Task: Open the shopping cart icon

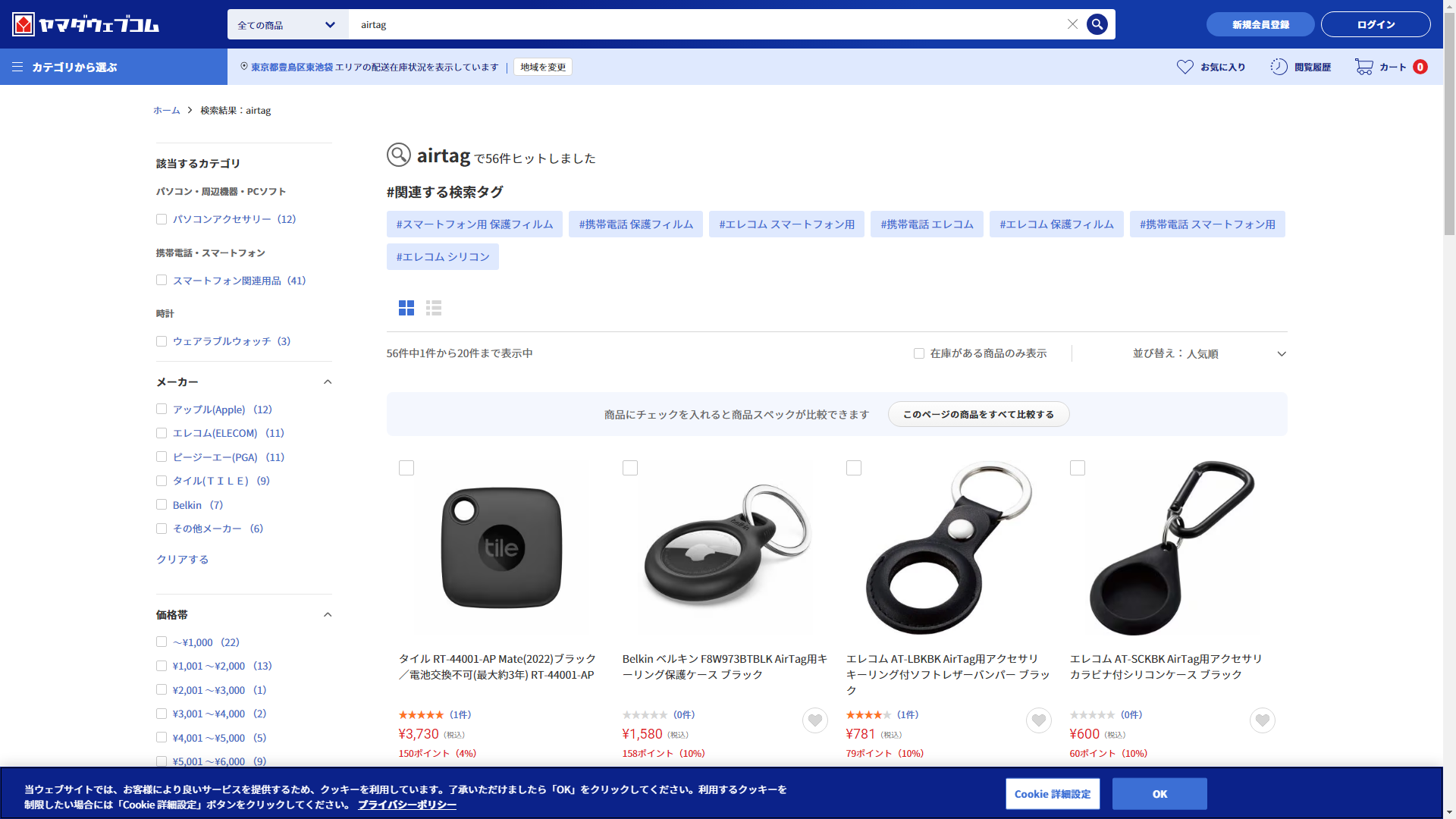Action: 1363,67
